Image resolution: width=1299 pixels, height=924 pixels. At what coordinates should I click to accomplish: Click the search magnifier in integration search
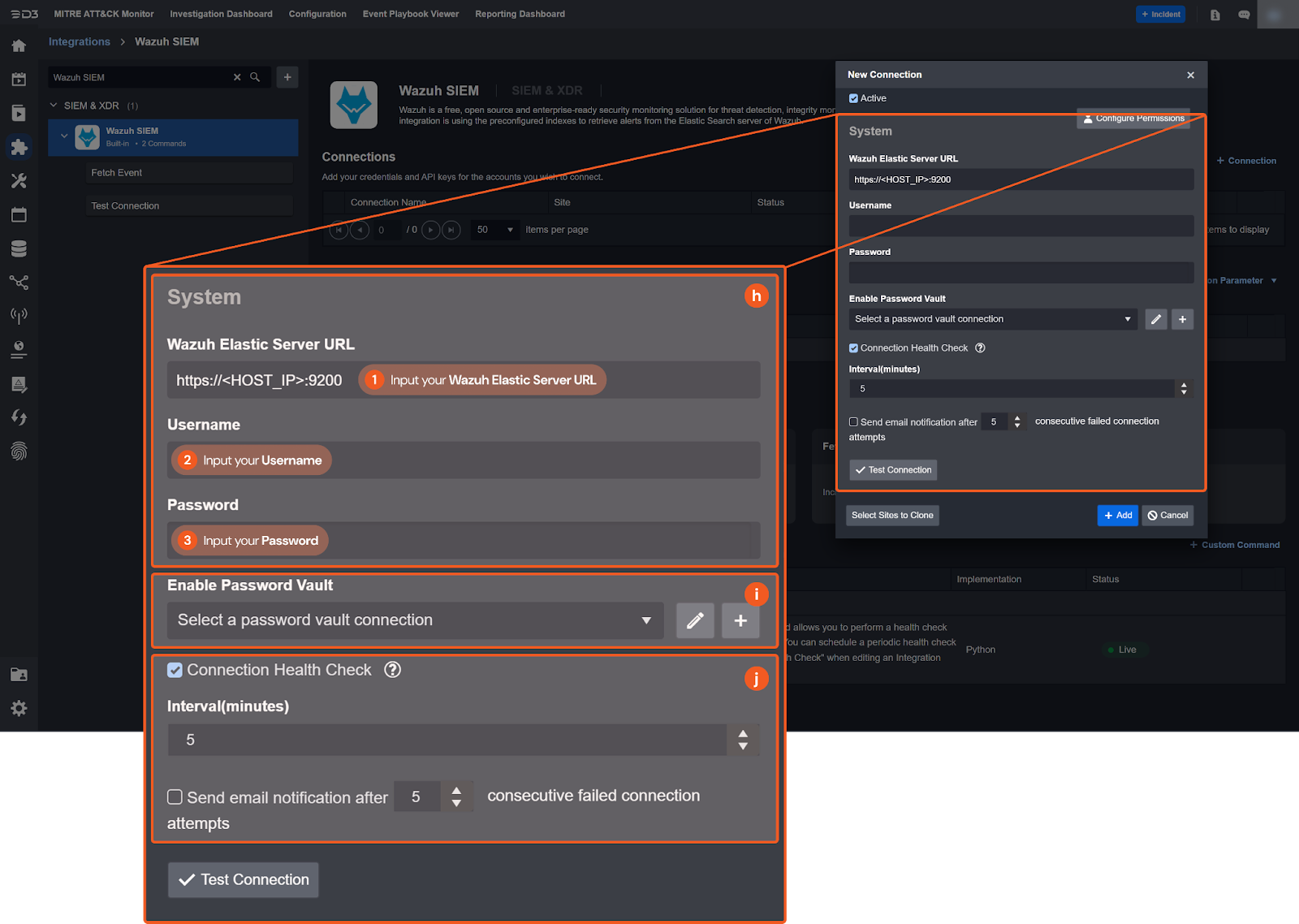tap(255, 77)
